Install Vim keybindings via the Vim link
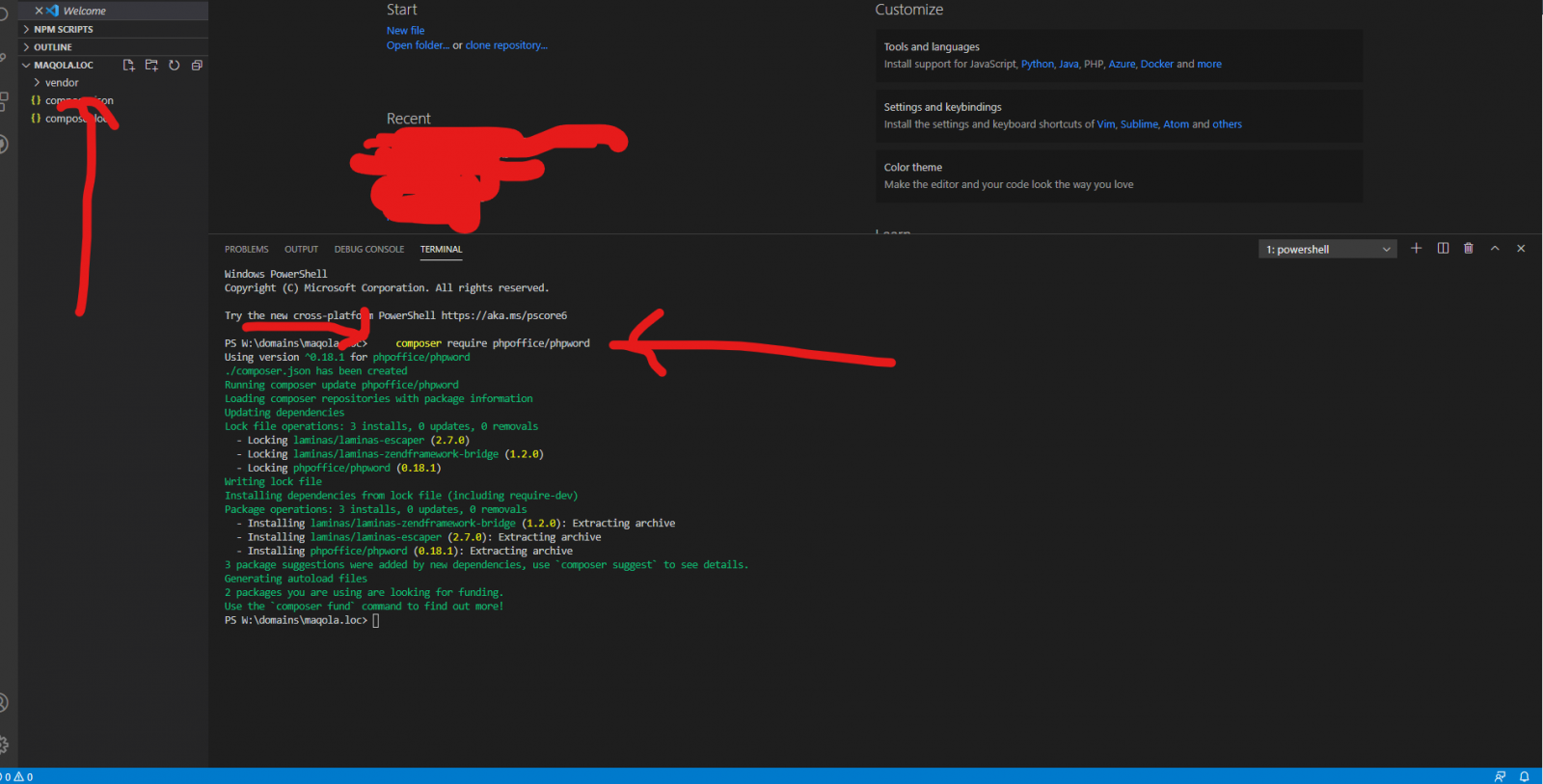Viewport: 1543px width, 784px height. 1106,124
